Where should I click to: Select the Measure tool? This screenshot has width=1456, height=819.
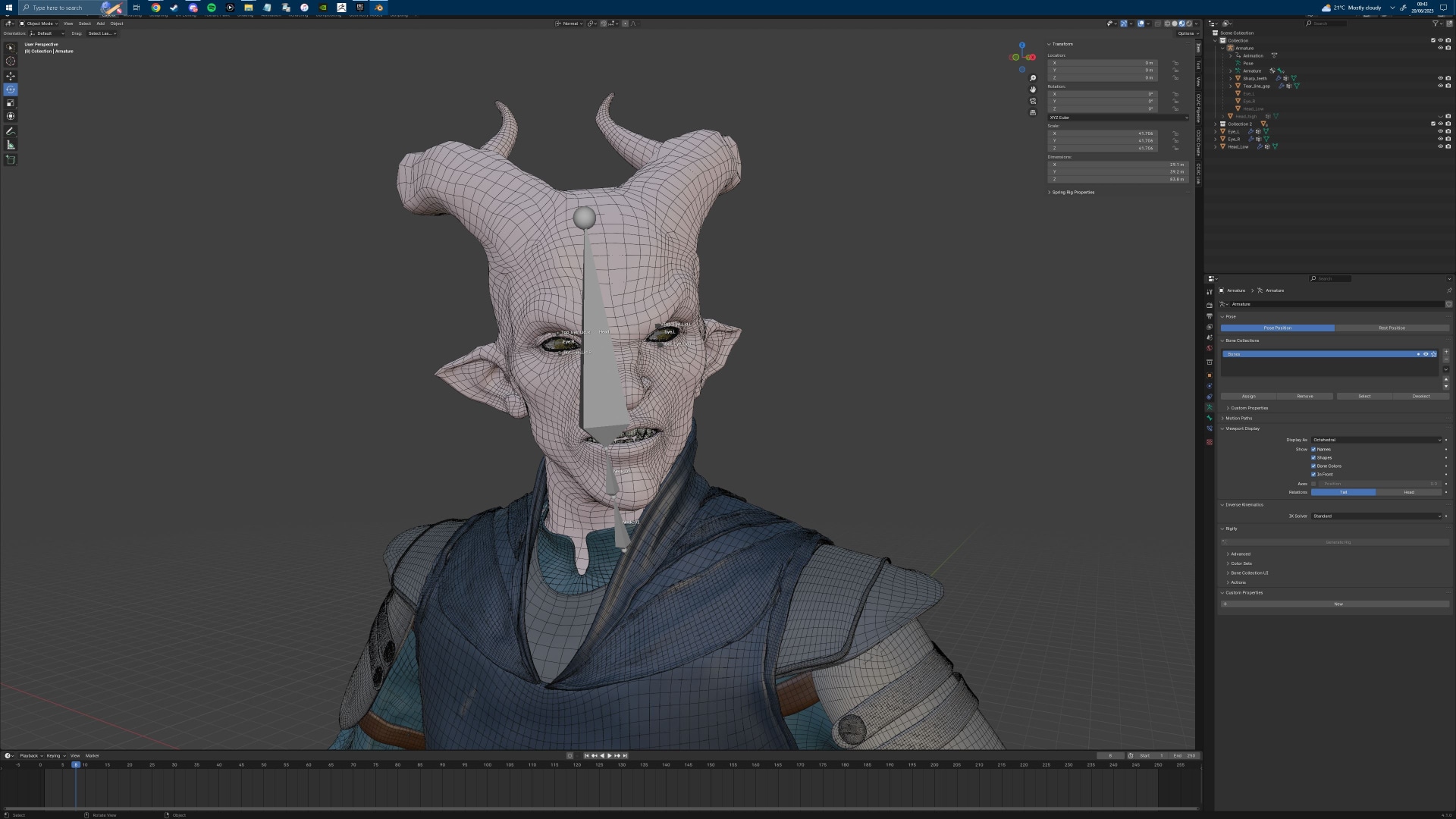click(x=11, y=145)
